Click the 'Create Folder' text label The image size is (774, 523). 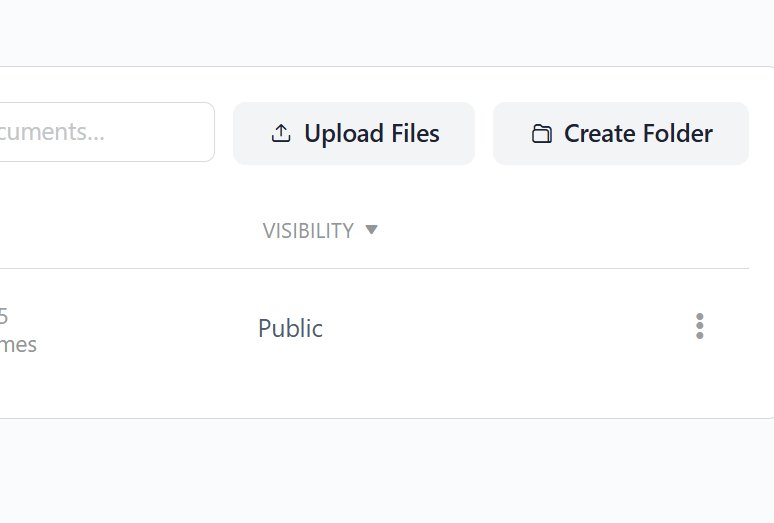[x=638, y=134]
